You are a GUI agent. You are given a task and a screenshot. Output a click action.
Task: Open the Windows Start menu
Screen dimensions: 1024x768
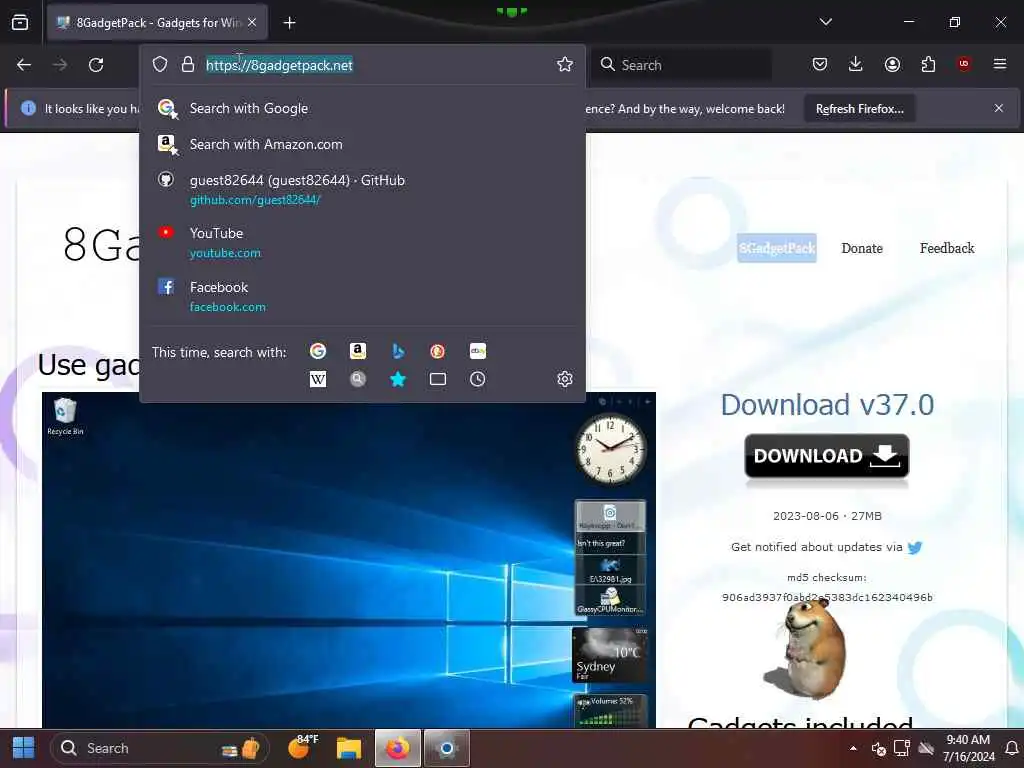click(x=24, y=748)
